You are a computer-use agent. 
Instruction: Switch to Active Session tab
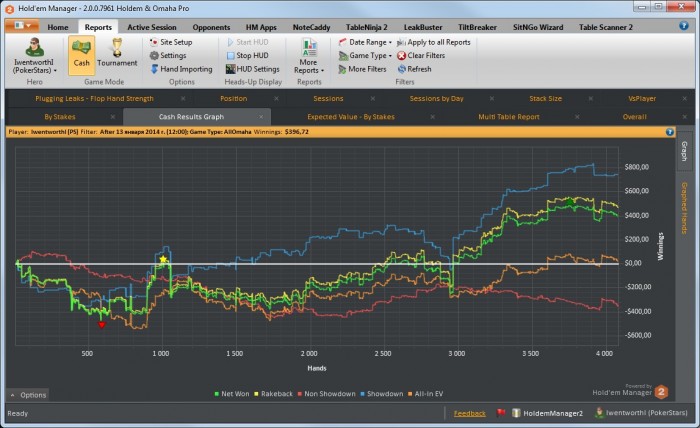(152, 27)
